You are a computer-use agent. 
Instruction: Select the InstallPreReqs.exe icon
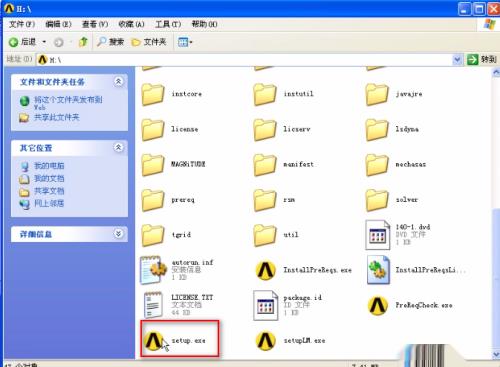coord(266,270)
